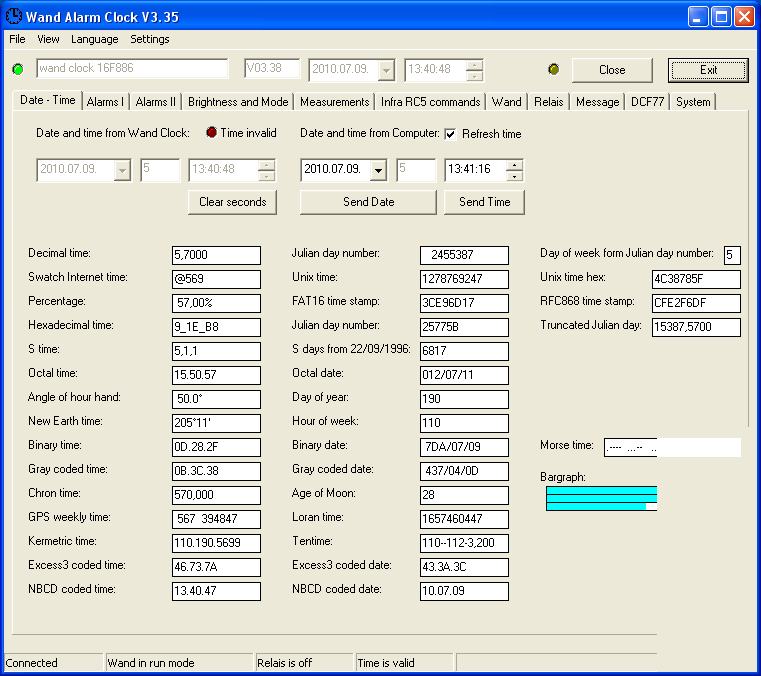
Task: Toggle the Refresh time checkbox
Action: (x=450, y=134)
